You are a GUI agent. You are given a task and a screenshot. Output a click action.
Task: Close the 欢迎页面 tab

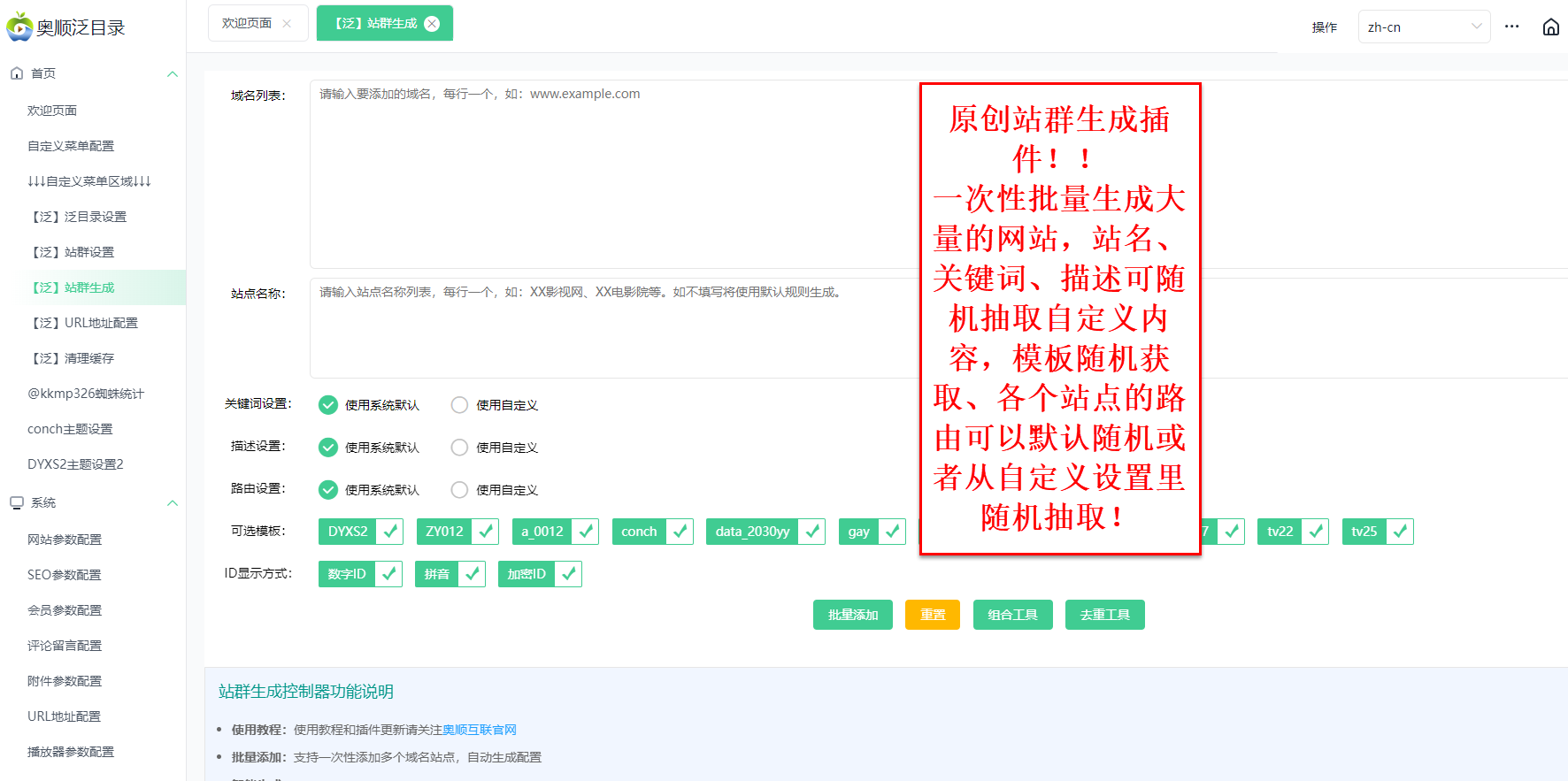(287, 24)
